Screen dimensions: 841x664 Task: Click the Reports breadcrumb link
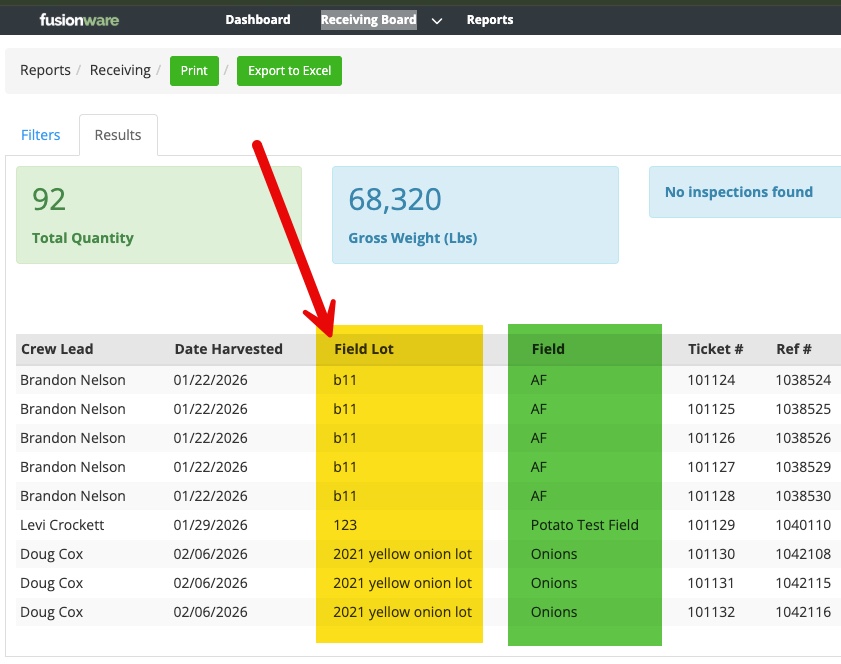(45, 71)
